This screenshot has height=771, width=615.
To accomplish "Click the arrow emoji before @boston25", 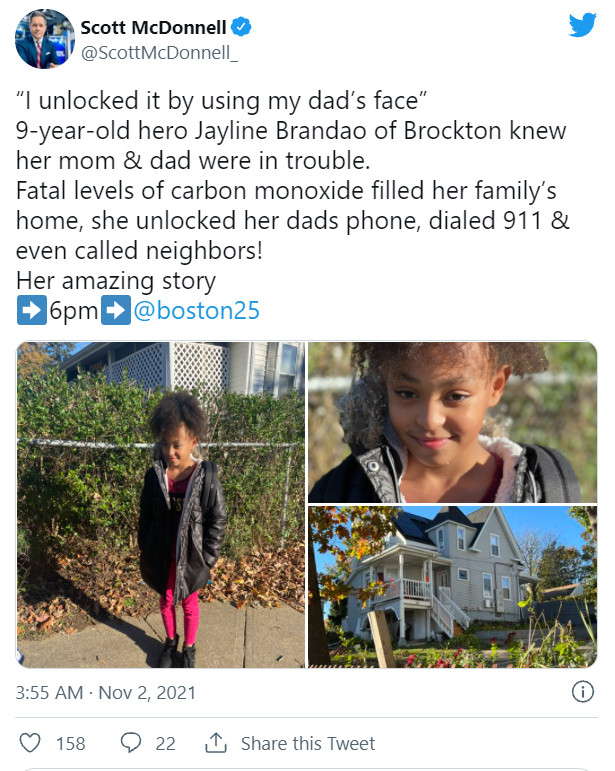I will (x=115, y=311).
